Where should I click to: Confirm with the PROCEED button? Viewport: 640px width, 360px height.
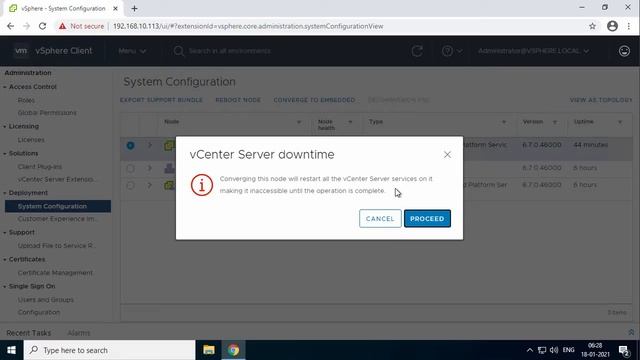[427, 218]
